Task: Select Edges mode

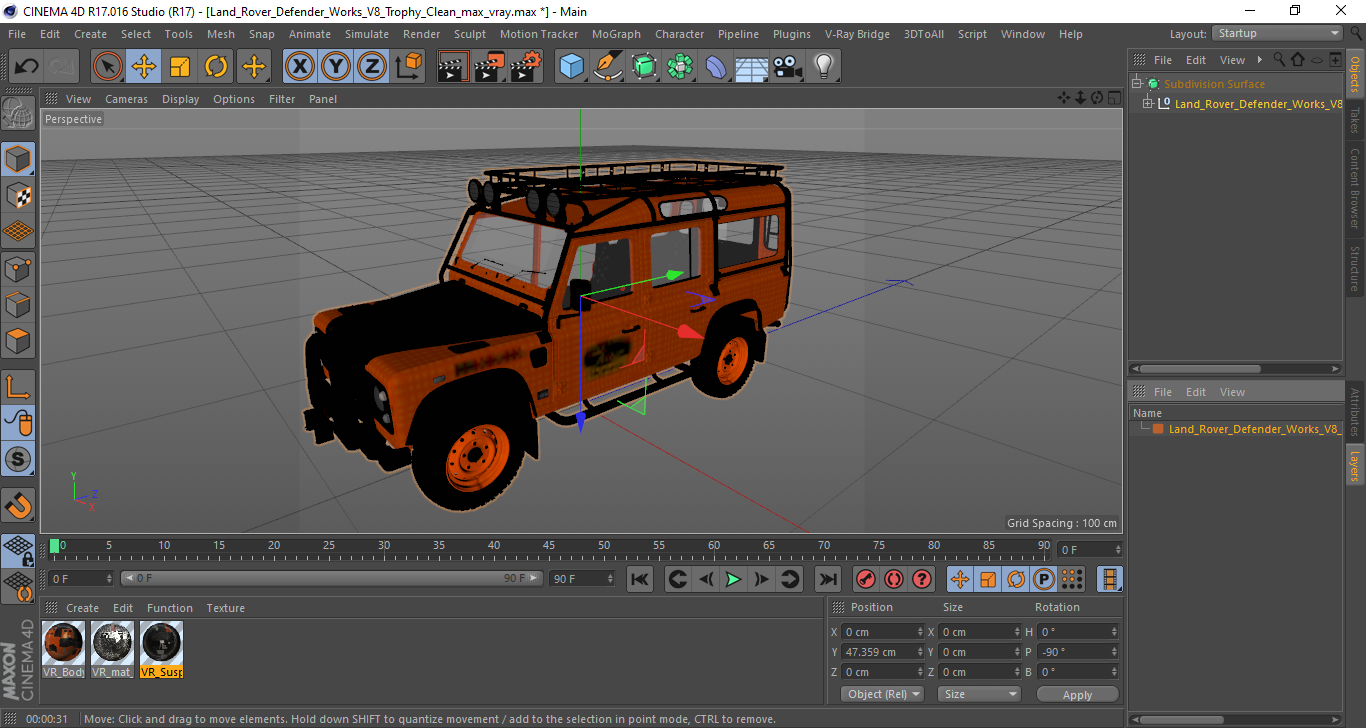Action: click(18, 304)
